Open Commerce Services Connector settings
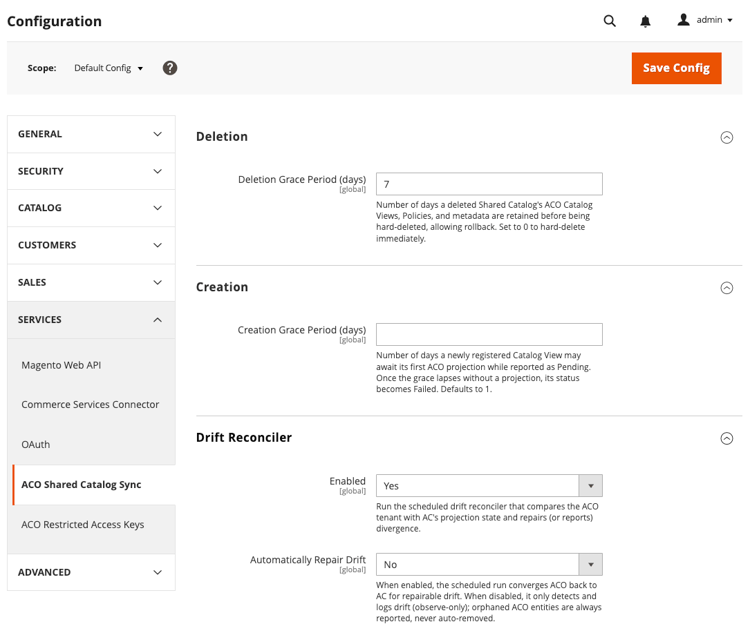Viewport: 750px width, 633px height. click(90, 404)
